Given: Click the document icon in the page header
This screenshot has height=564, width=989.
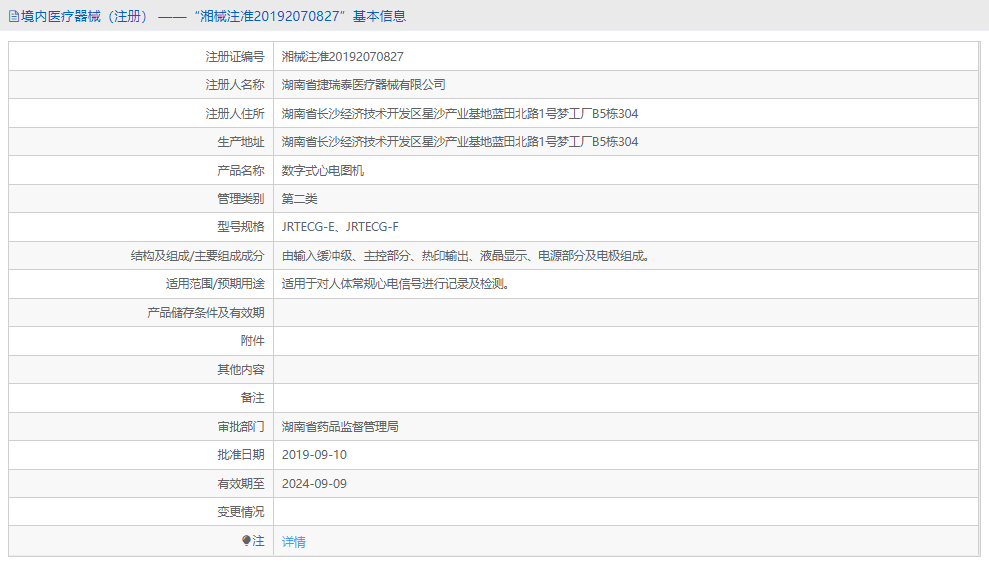Looking at the screenshot, I should [x=14, y=16].
